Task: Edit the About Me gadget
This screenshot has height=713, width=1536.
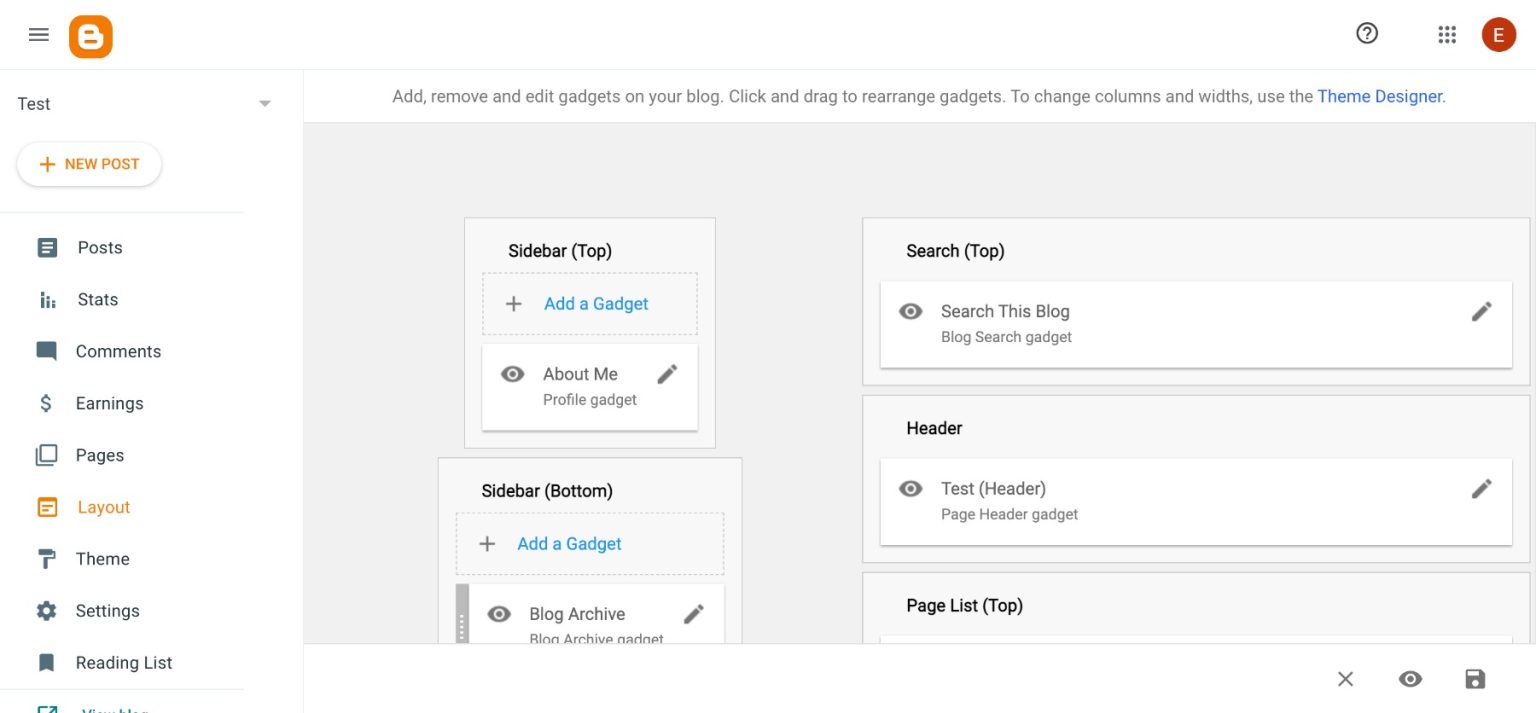Action: (667, 373)
